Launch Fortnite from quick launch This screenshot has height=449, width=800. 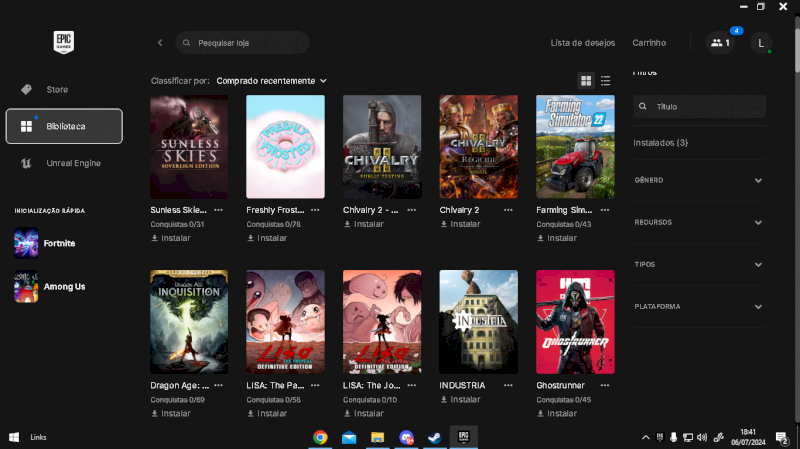46,243
